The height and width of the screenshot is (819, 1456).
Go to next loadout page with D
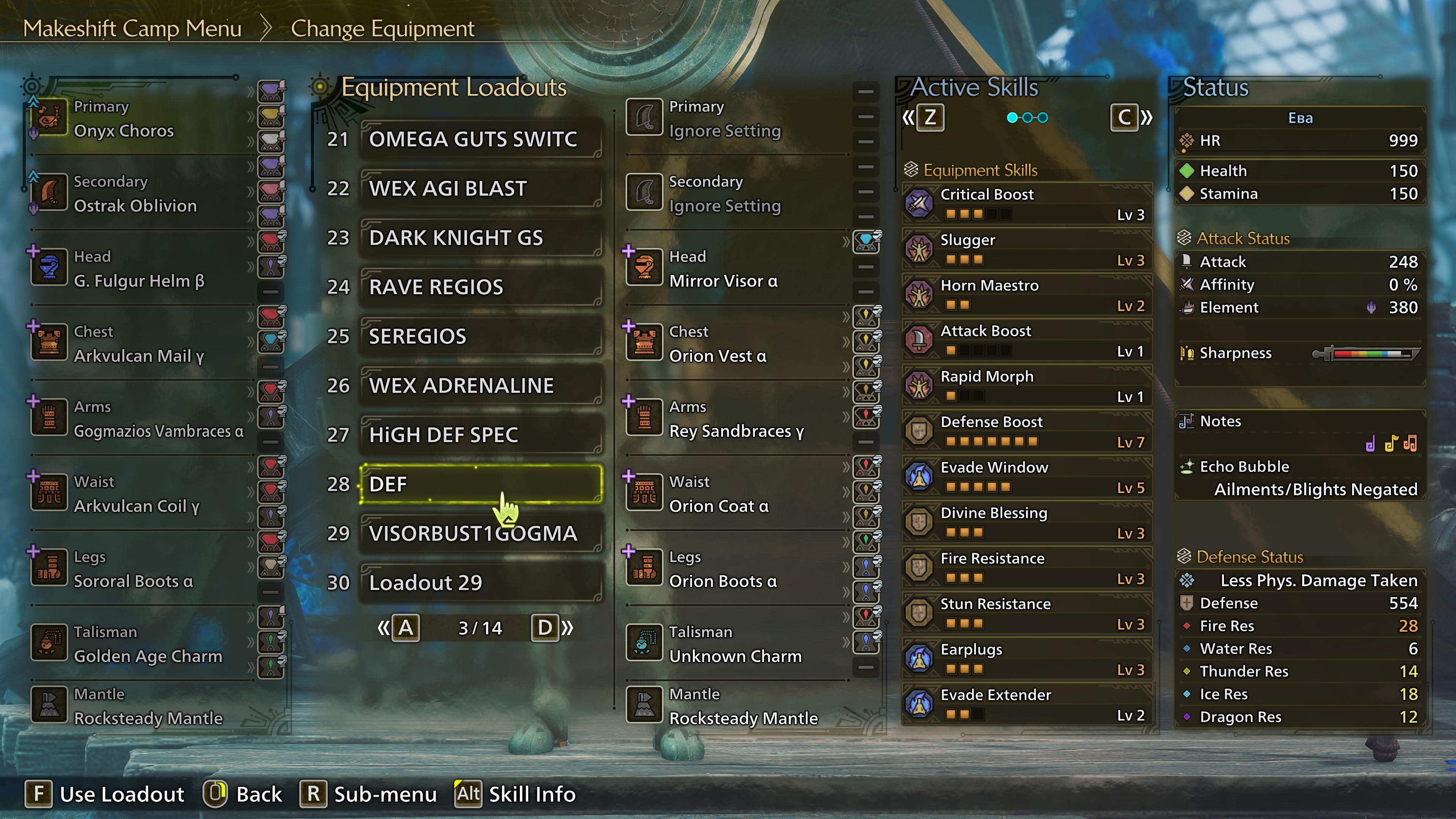click(545, 628)
